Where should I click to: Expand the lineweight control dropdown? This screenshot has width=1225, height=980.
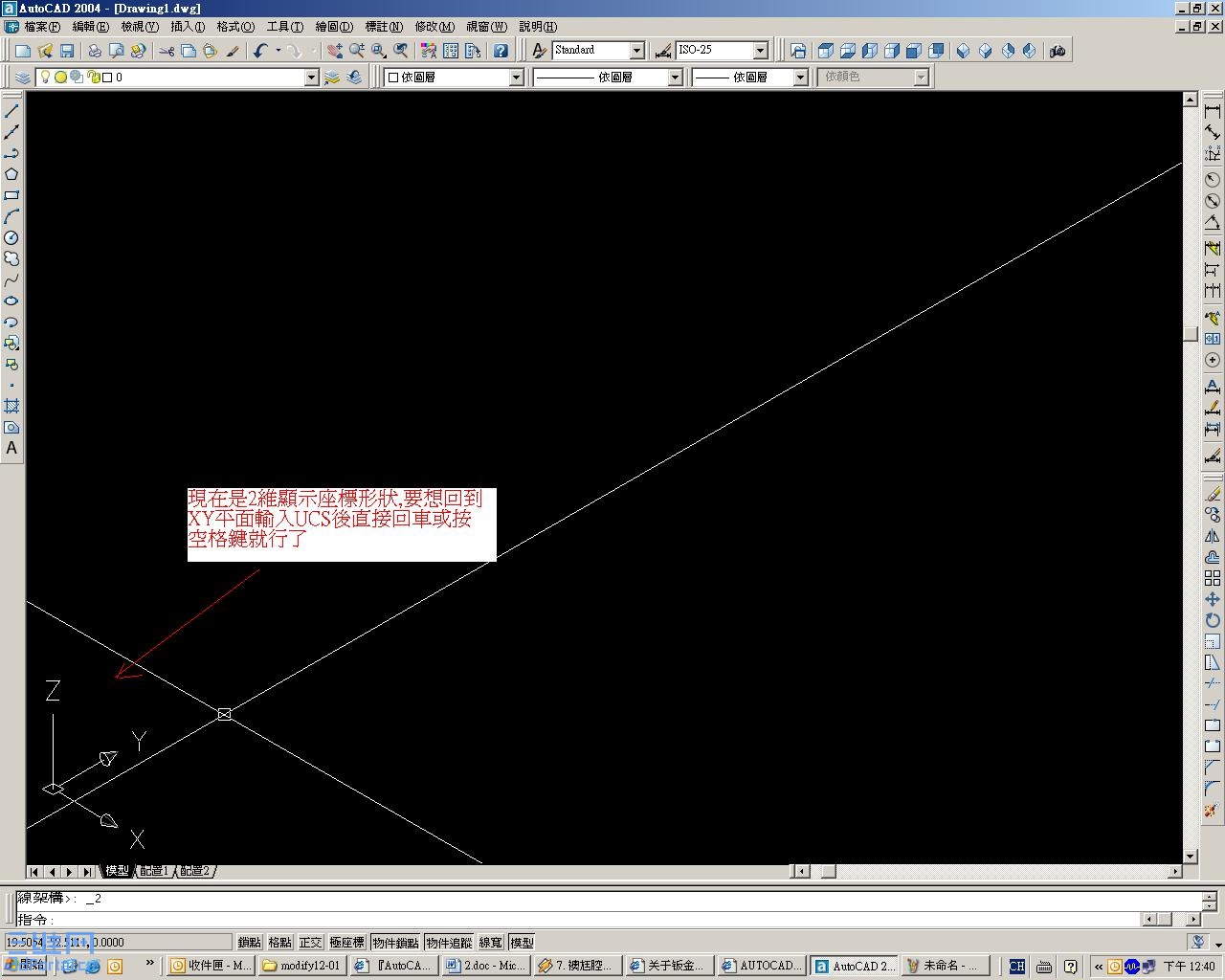click(x=801, y=78)
